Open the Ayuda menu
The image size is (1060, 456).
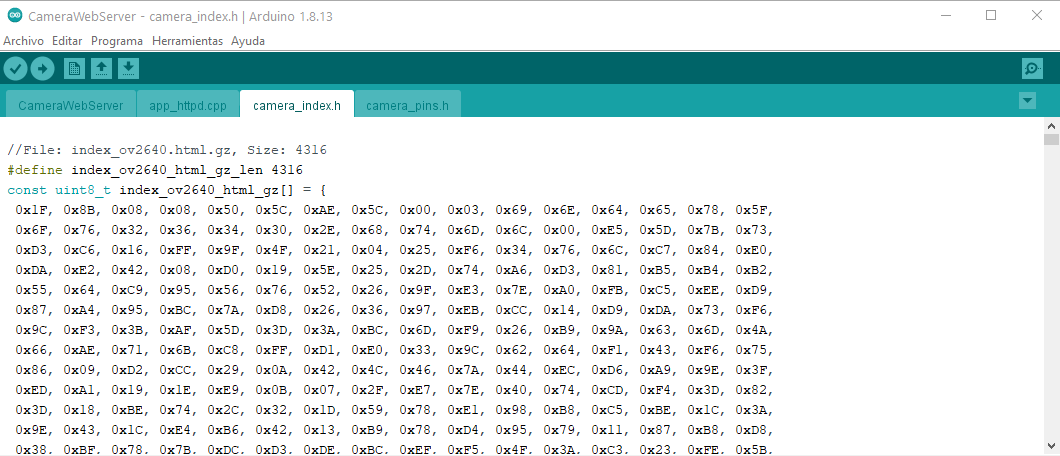tap(248, 41)
